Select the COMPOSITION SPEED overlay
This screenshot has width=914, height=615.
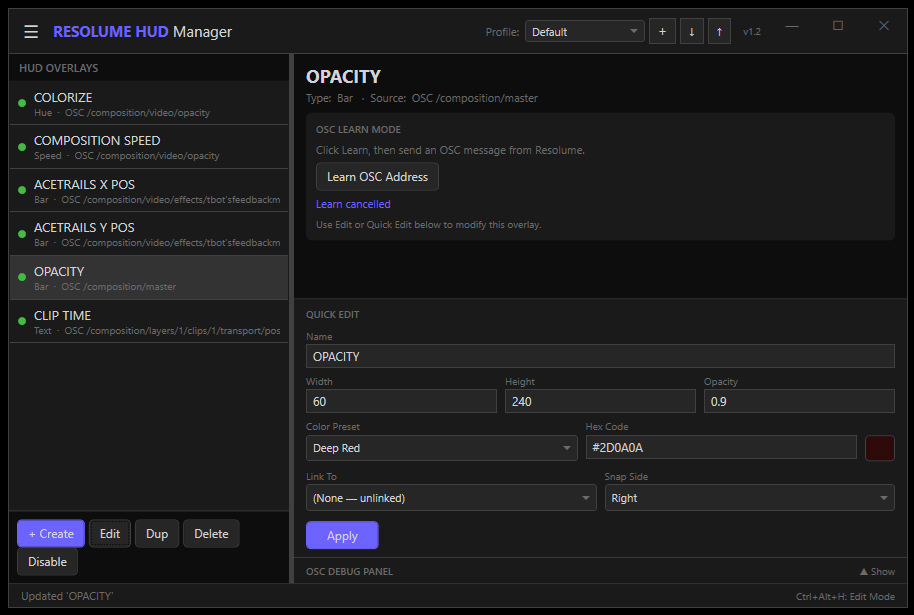pos(150,147)
